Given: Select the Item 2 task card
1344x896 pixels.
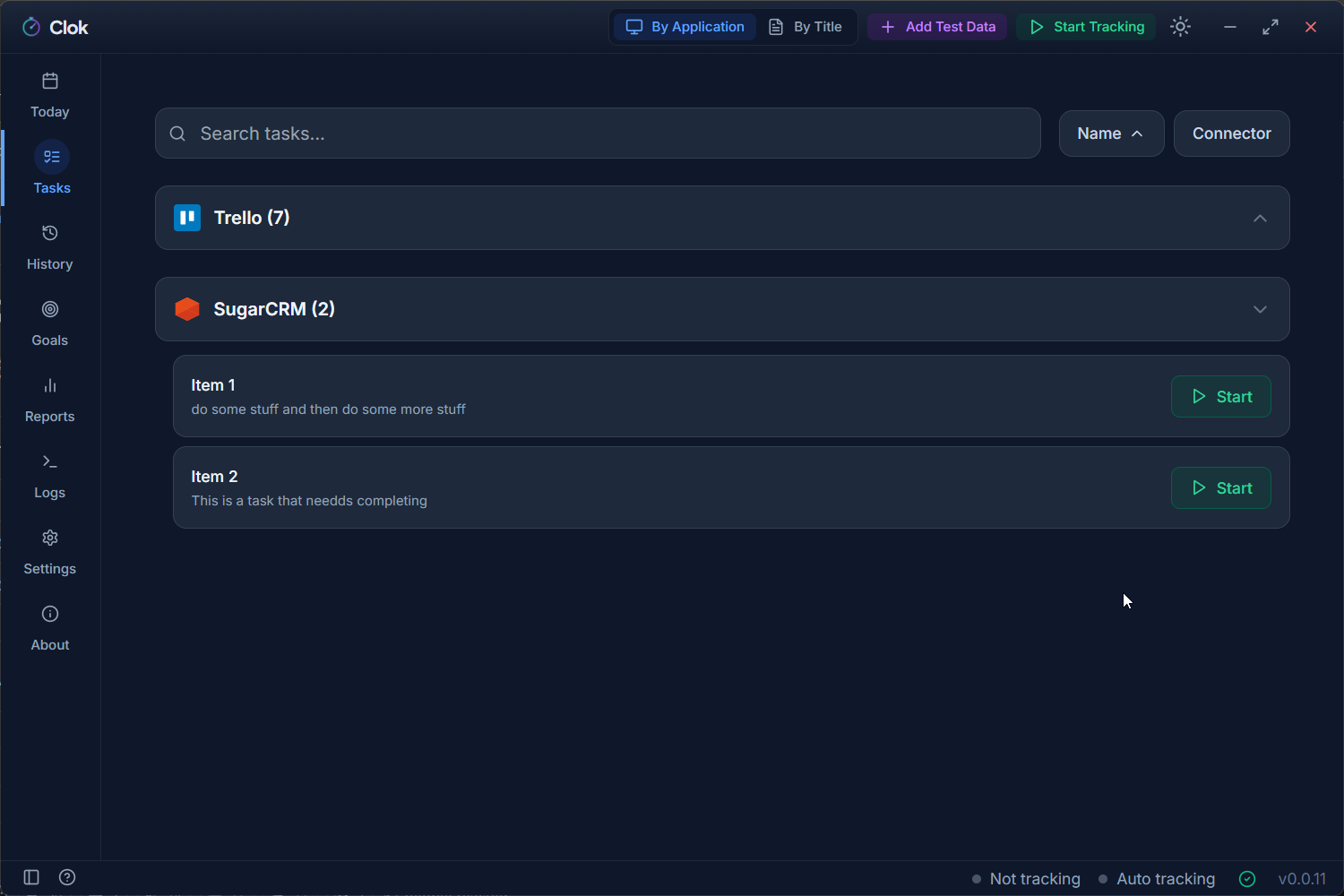Looking at the screenshot, I should click(731, 487).
